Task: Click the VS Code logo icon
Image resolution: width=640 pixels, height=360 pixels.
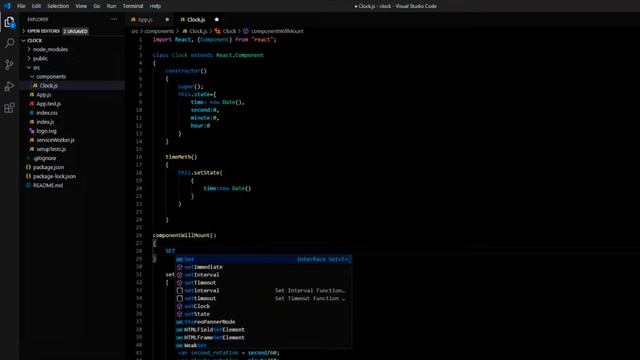Action: [x=7, y=6]
